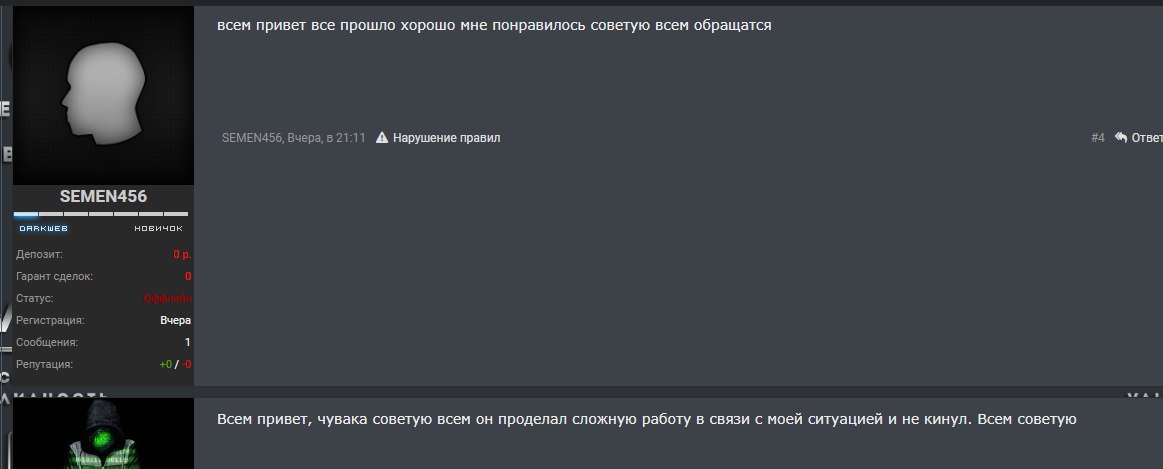The width and height of the screenshot is (1163, 469).
Task: Click the warning triangle icon beside Нарушение правил
Action: (x=382, y=137)
